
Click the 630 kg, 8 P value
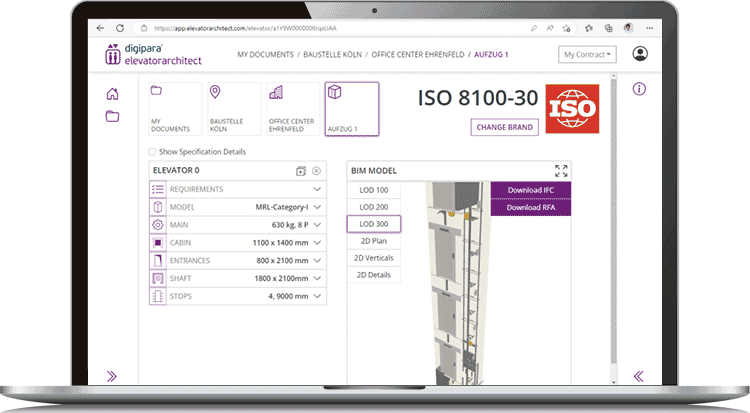pos(290,225)
